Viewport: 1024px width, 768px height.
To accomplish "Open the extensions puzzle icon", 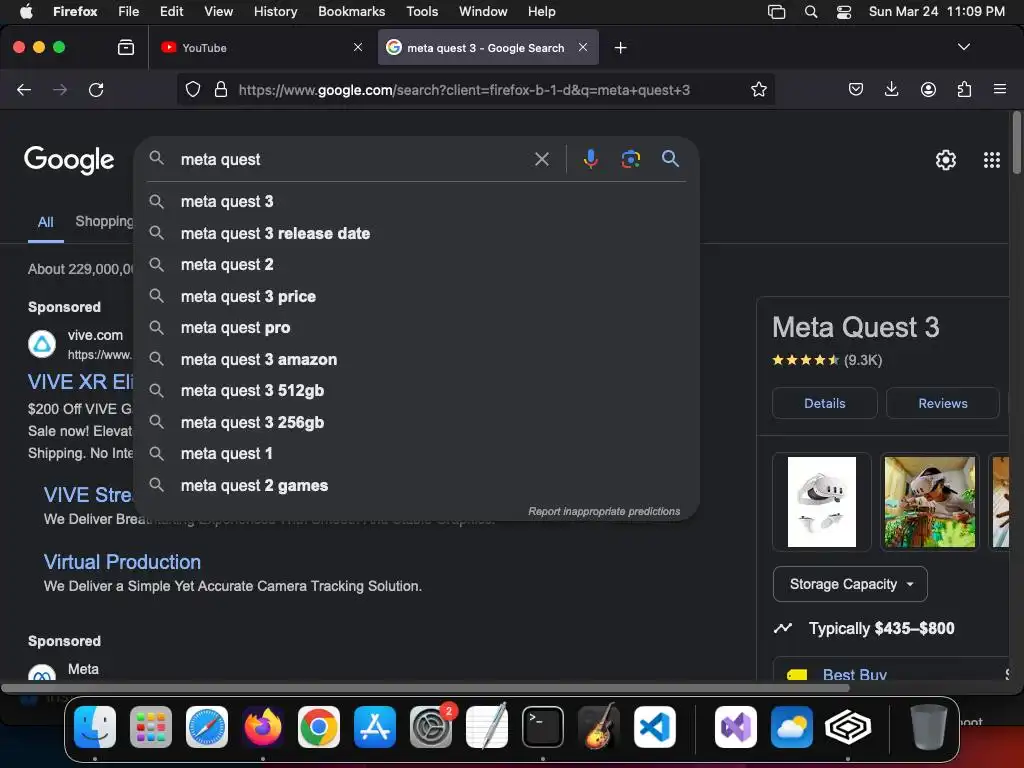I will click(x=964, y=89).
